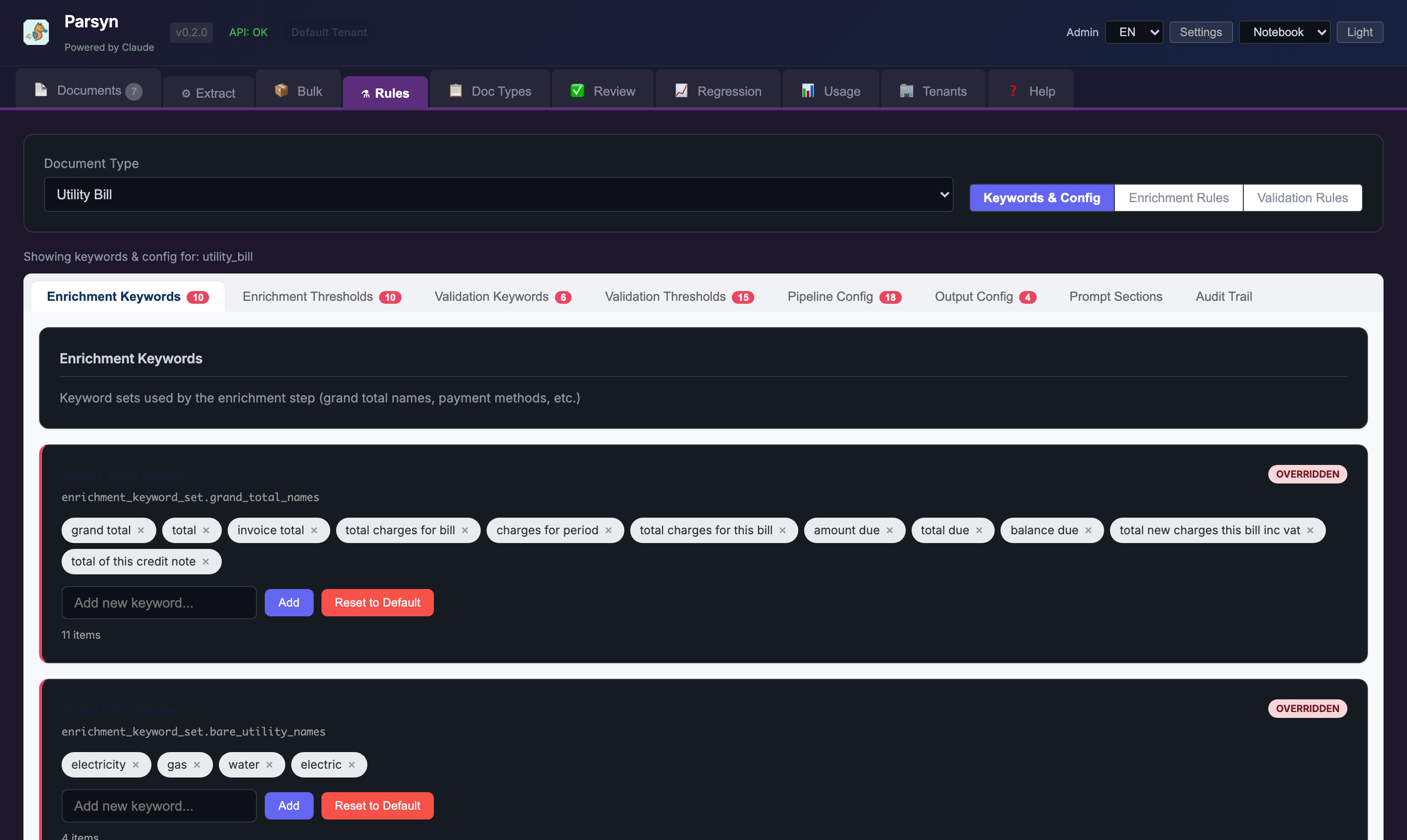Click the Admin label
Screen dimensions: 1407x840
pyautogui.click(x=1082, y=32)
